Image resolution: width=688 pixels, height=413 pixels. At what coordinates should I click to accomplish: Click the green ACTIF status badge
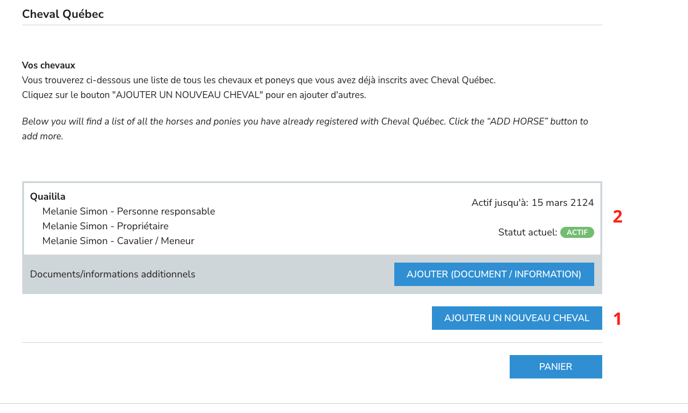[577, 233]
